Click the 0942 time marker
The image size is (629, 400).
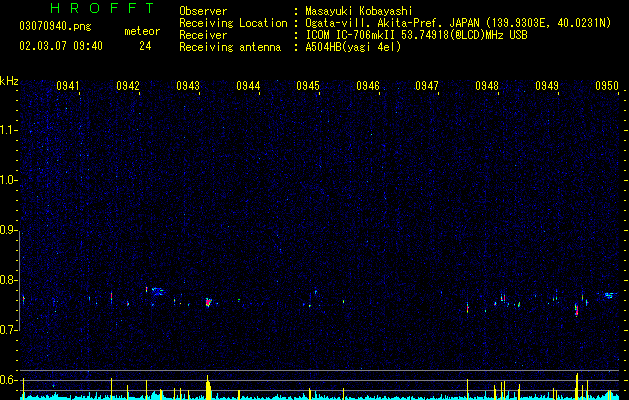[x=128, y=86]
